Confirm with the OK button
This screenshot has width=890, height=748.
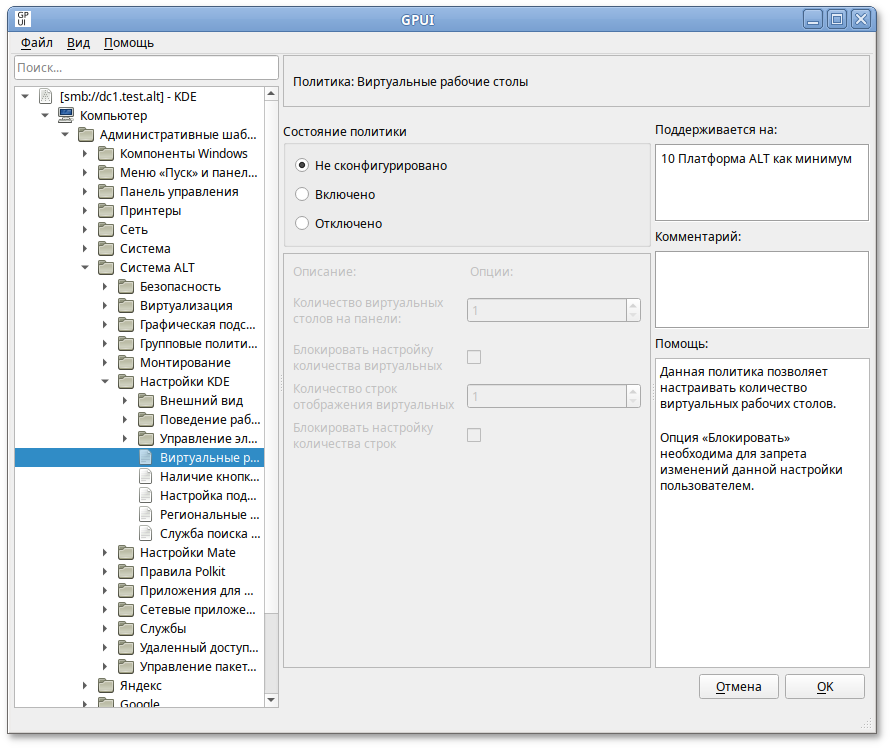tap(824, 687)
